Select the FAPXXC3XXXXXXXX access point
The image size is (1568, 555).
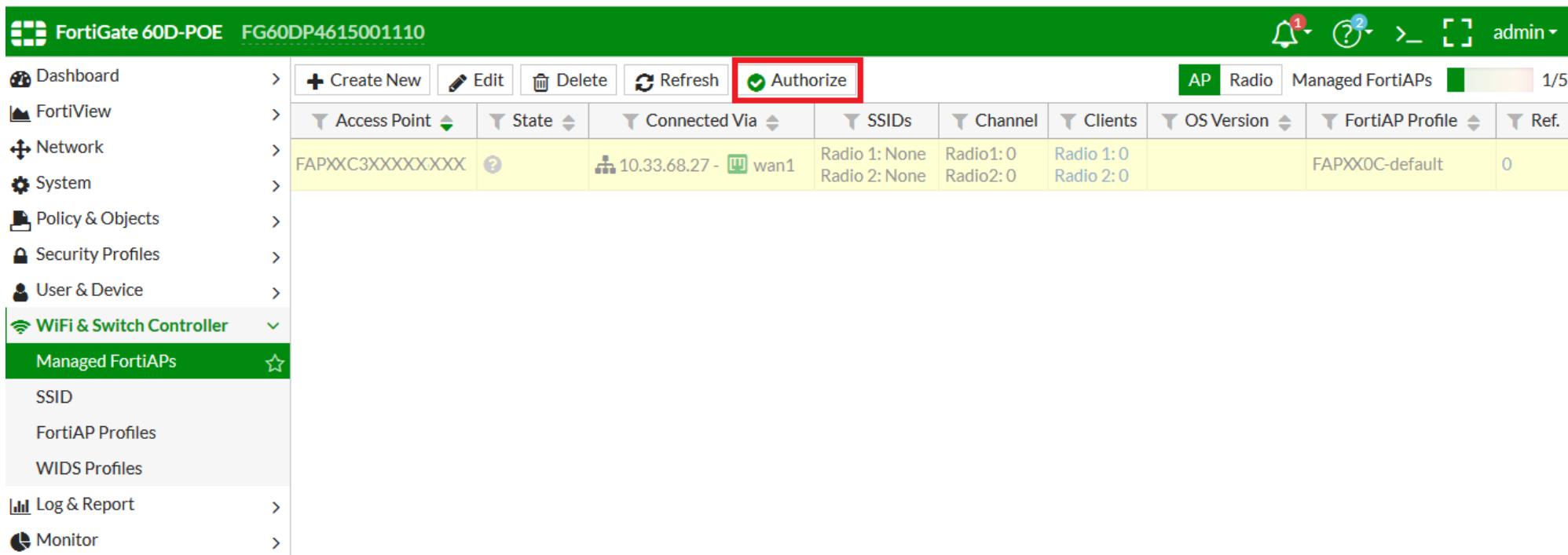coord(380,164)
